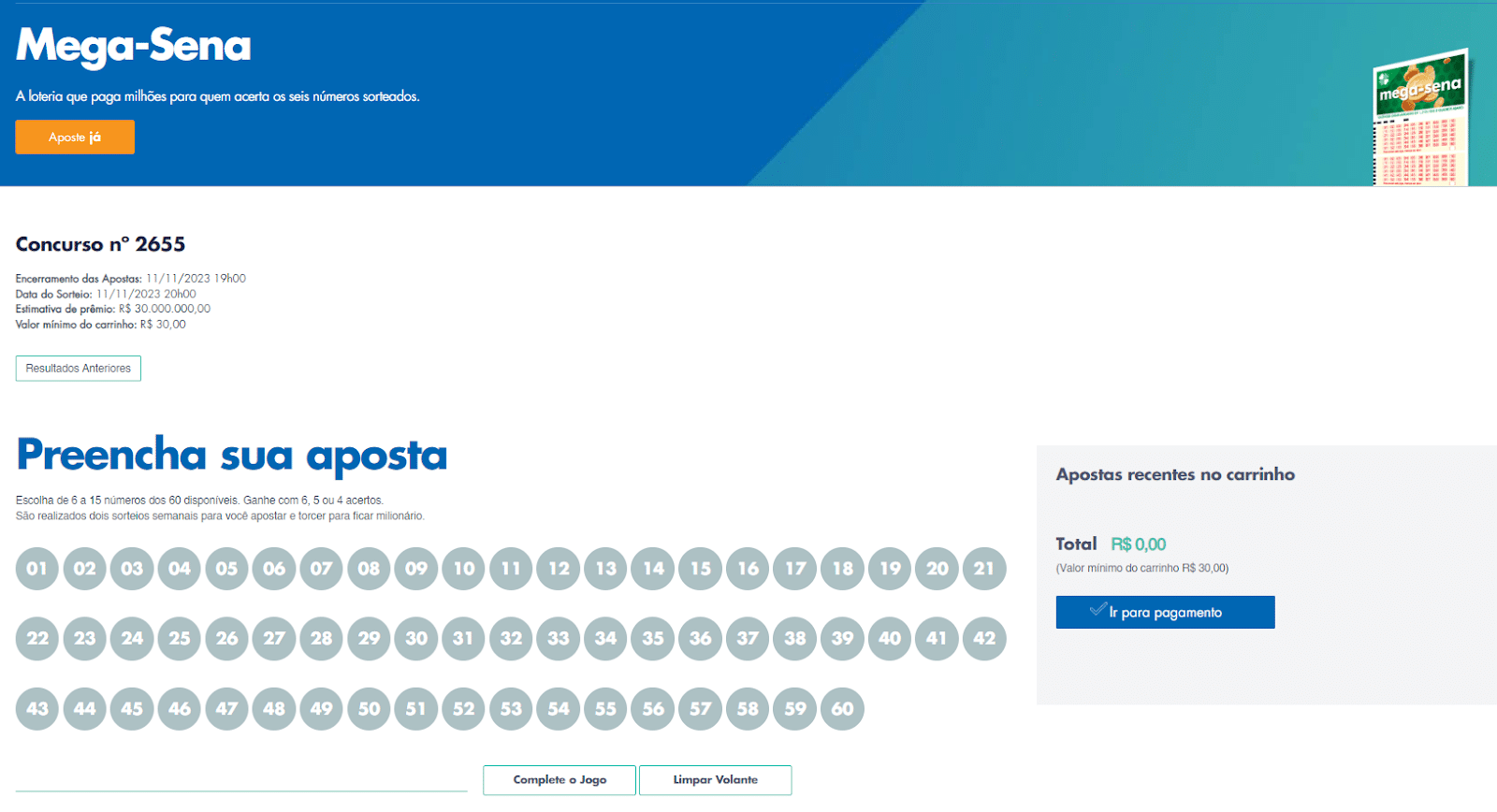Select number 57

(x=701, y=709)
